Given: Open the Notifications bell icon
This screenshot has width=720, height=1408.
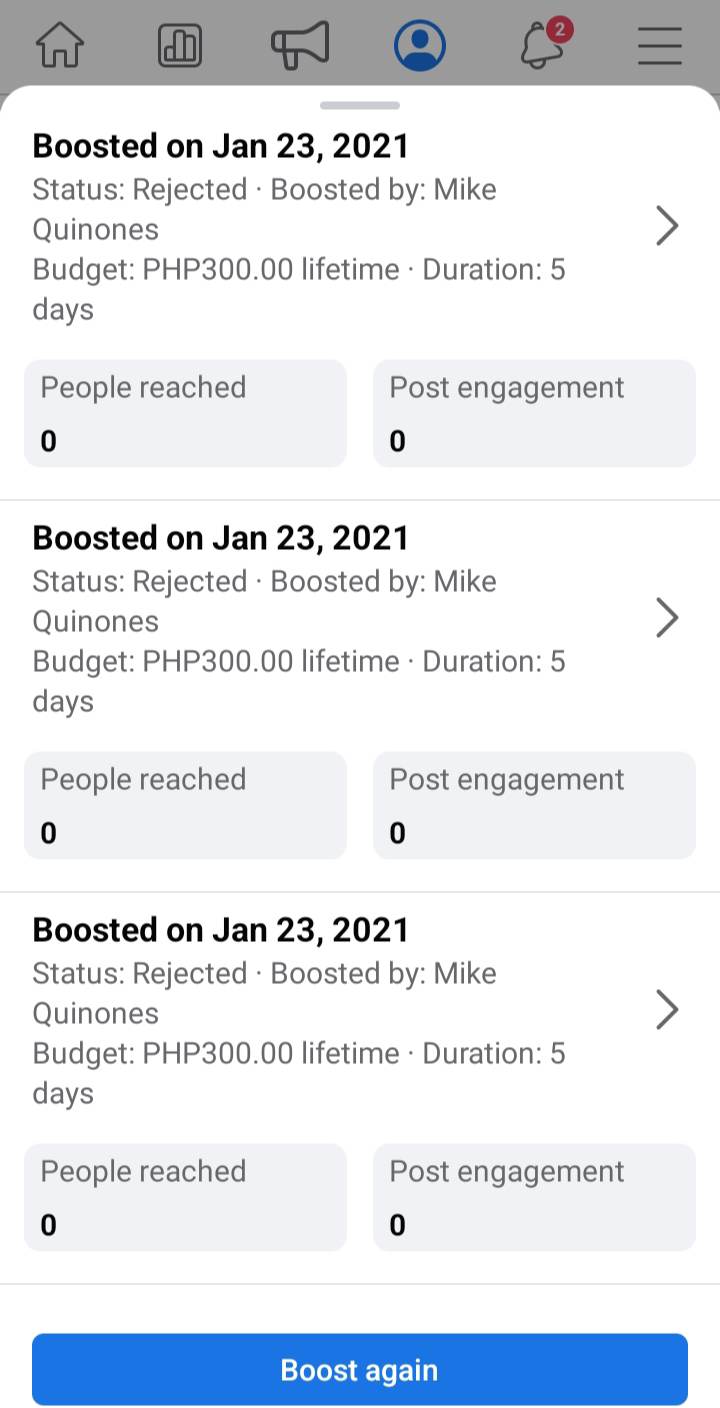Looking at the screenshot, I should coord(543,46).
